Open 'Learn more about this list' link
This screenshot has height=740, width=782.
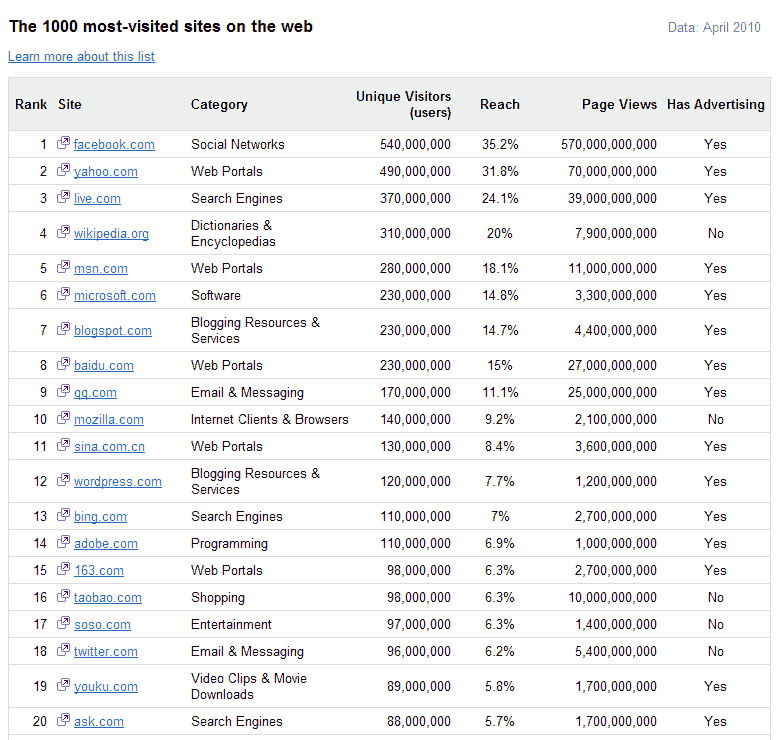[x=81, y=56]
